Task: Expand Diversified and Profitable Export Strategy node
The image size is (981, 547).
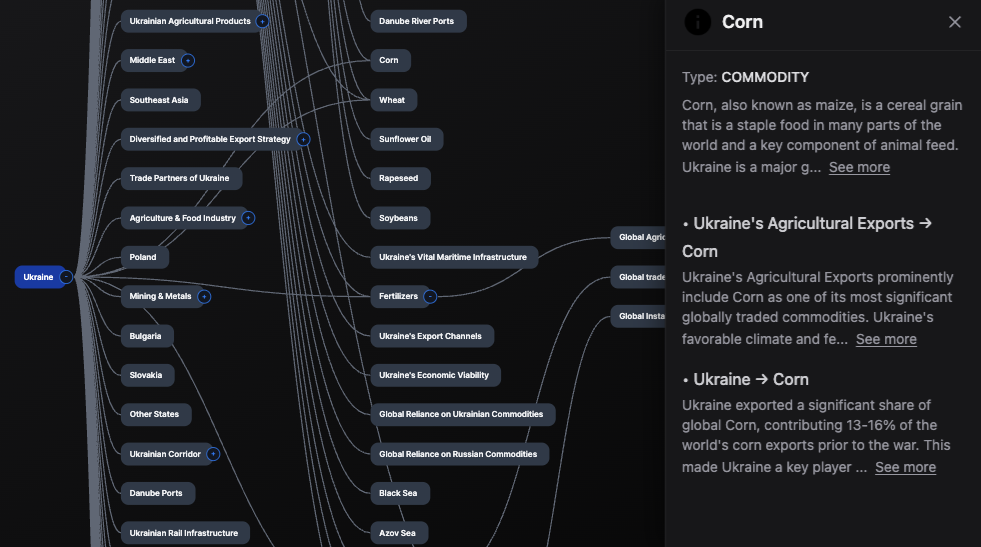Action: point(303,139)
